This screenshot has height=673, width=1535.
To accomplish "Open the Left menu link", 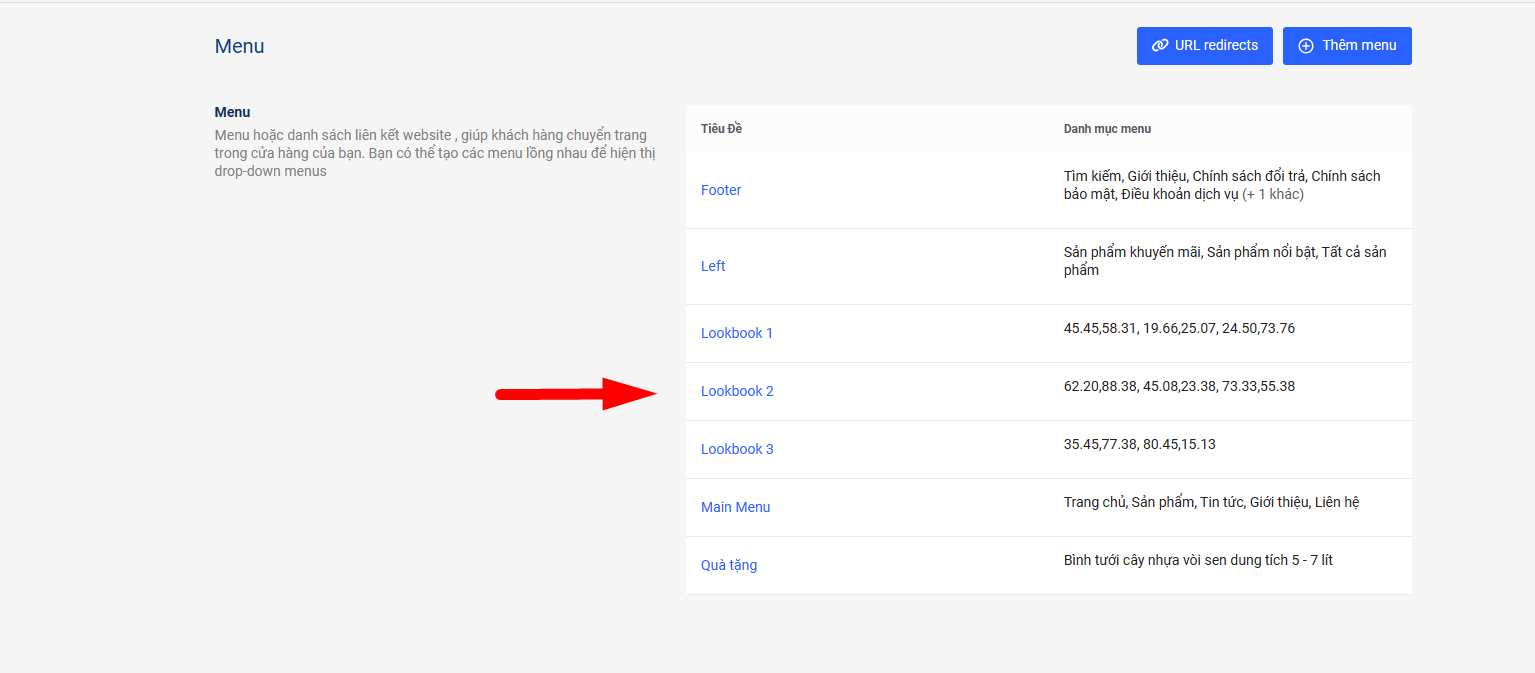I will 713,266.
